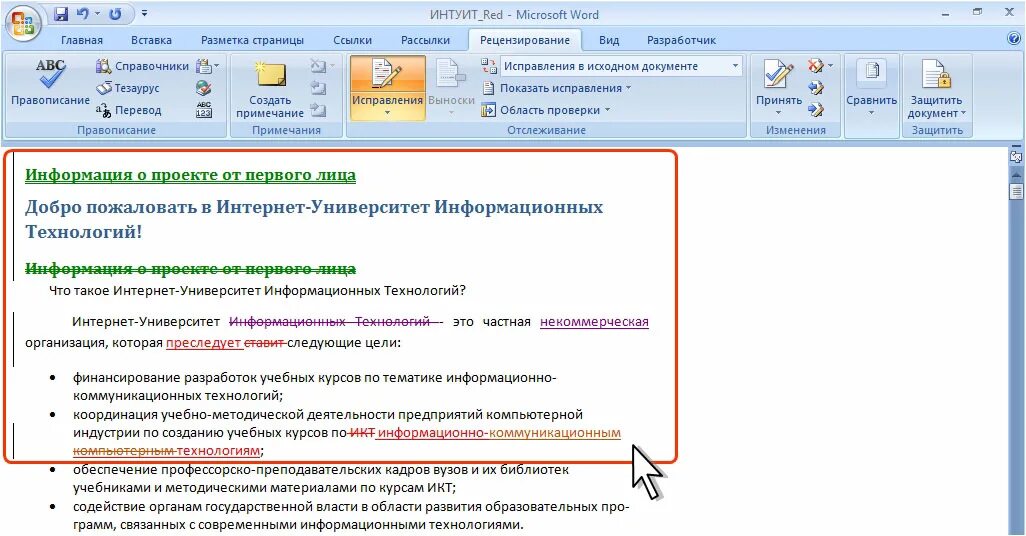Click the display for review icon left of combo
This screenshot has height=536, width=1026.
pos(489,66)
